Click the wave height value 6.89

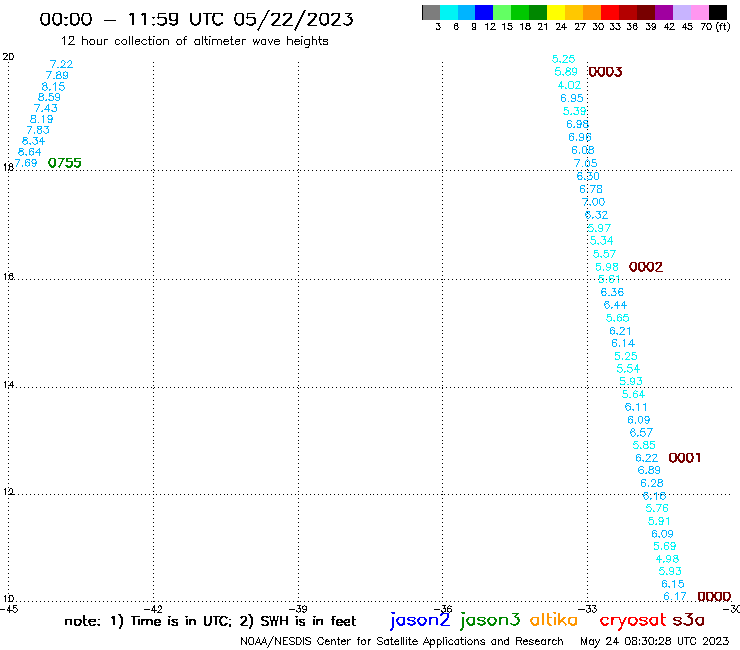coord(649,470)
